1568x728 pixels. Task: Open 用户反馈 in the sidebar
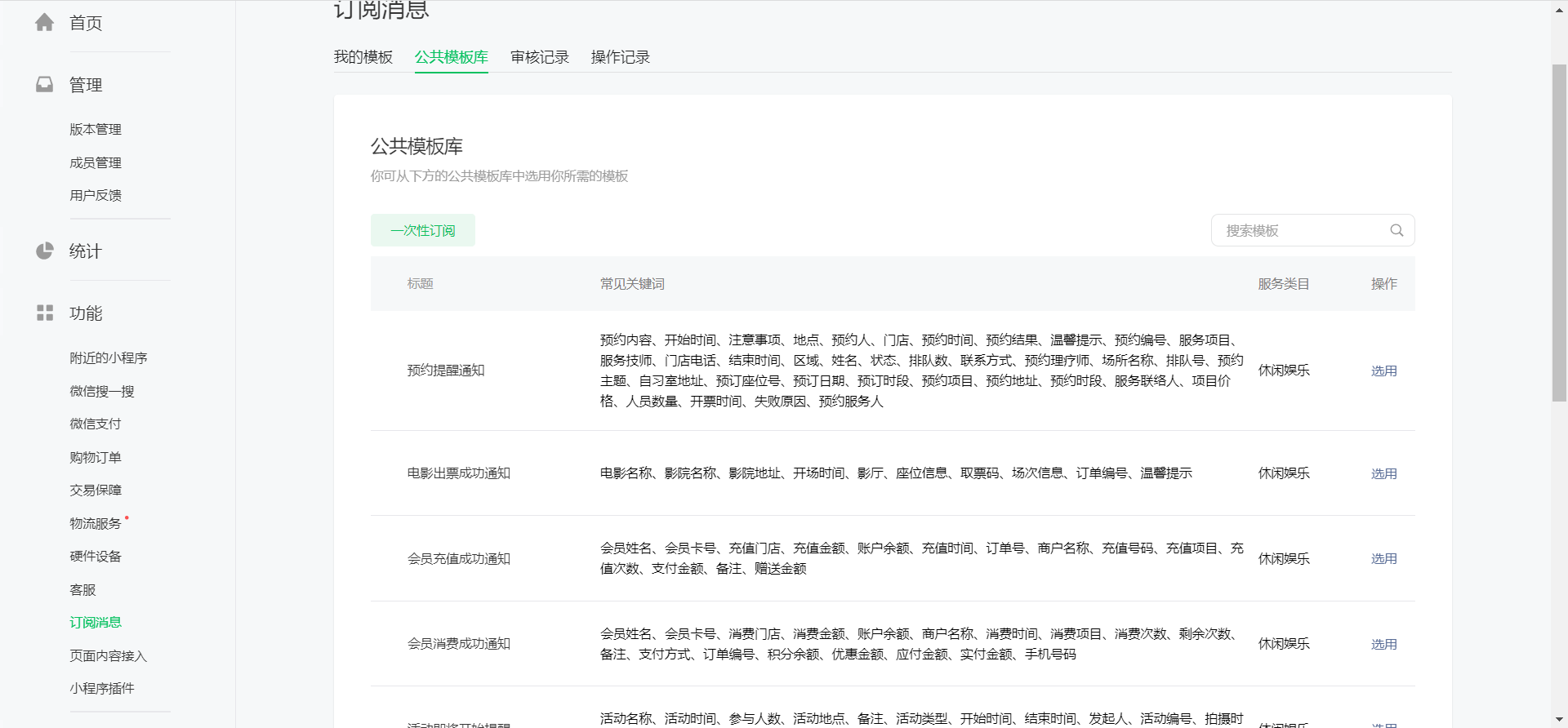pyautogui.click(x=96, y=195)
